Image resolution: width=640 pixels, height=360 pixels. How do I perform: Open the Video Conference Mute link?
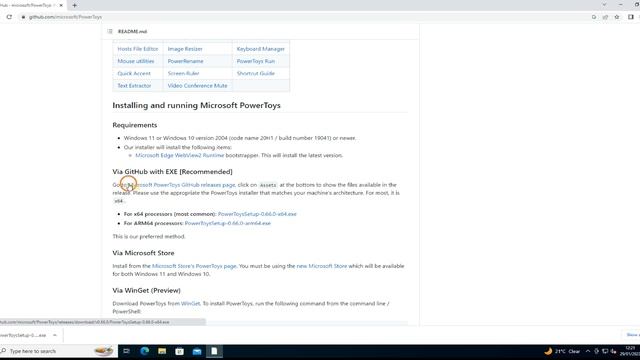197,85
